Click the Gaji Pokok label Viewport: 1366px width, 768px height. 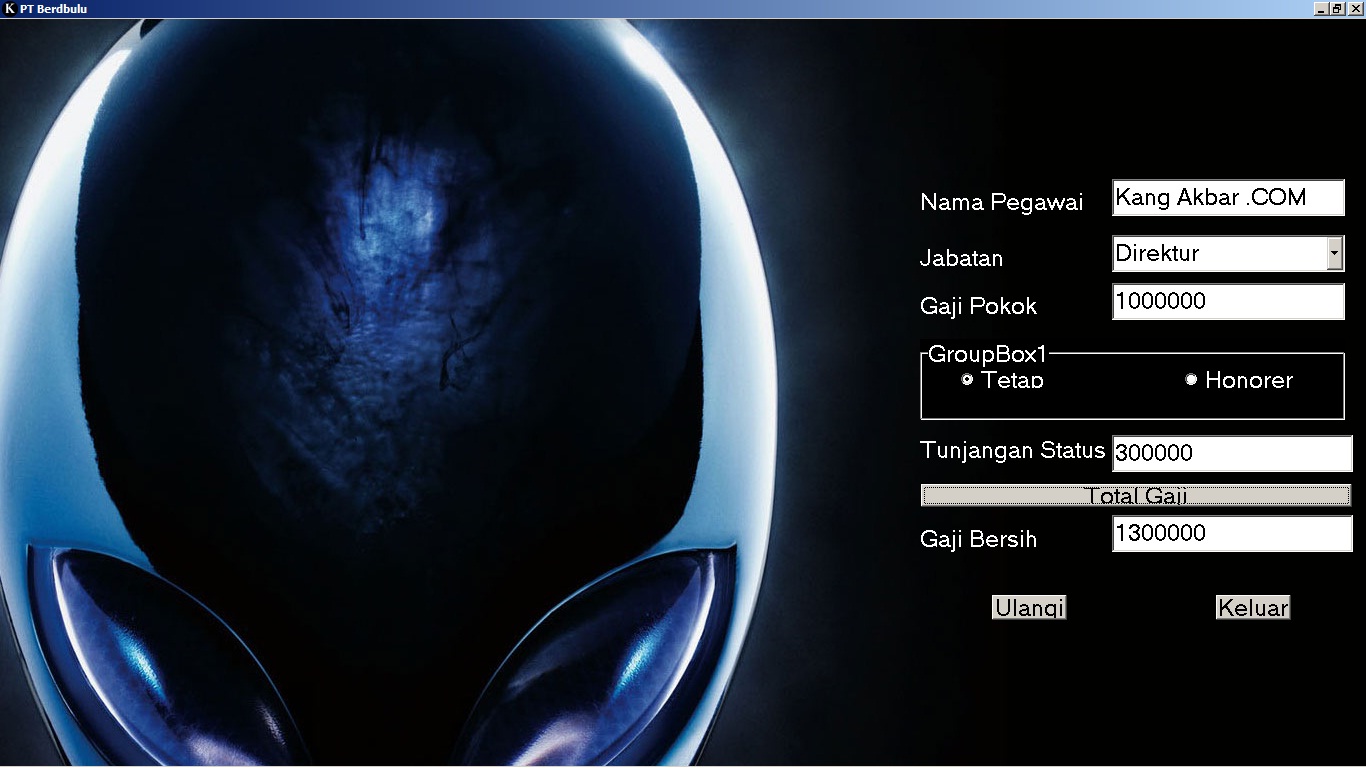978,306
